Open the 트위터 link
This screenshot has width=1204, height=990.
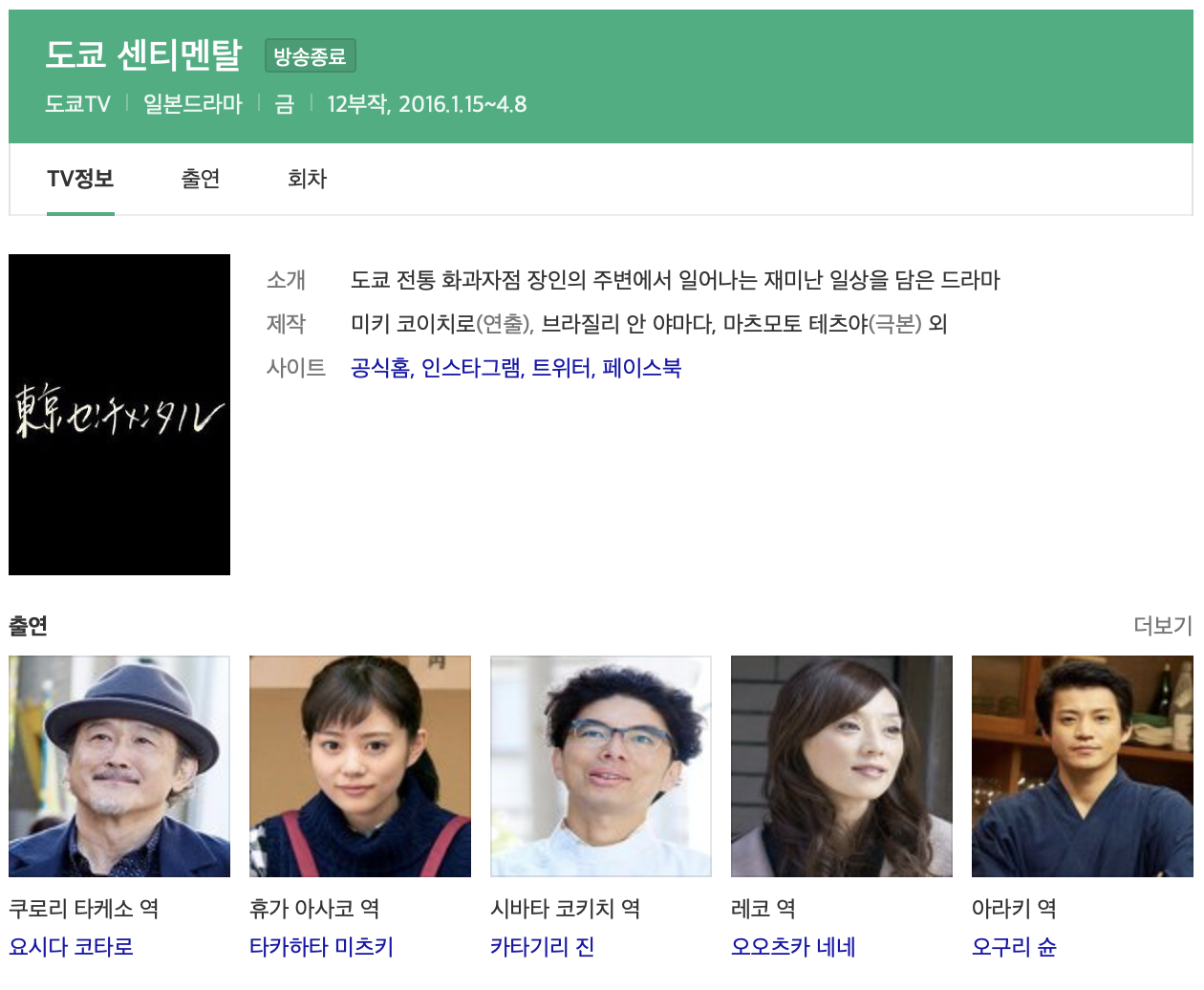(x=561, y=368)
